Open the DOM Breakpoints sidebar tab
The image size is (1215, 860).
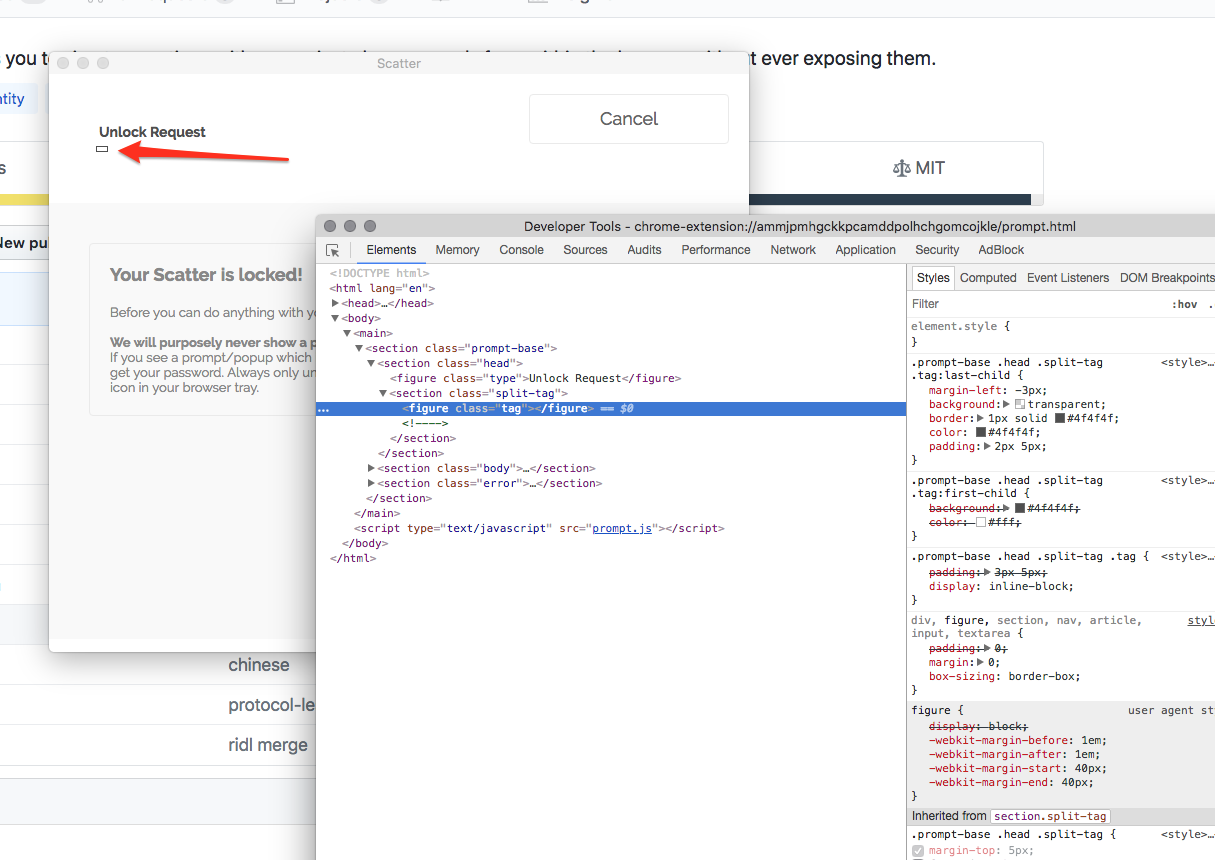1166,278
